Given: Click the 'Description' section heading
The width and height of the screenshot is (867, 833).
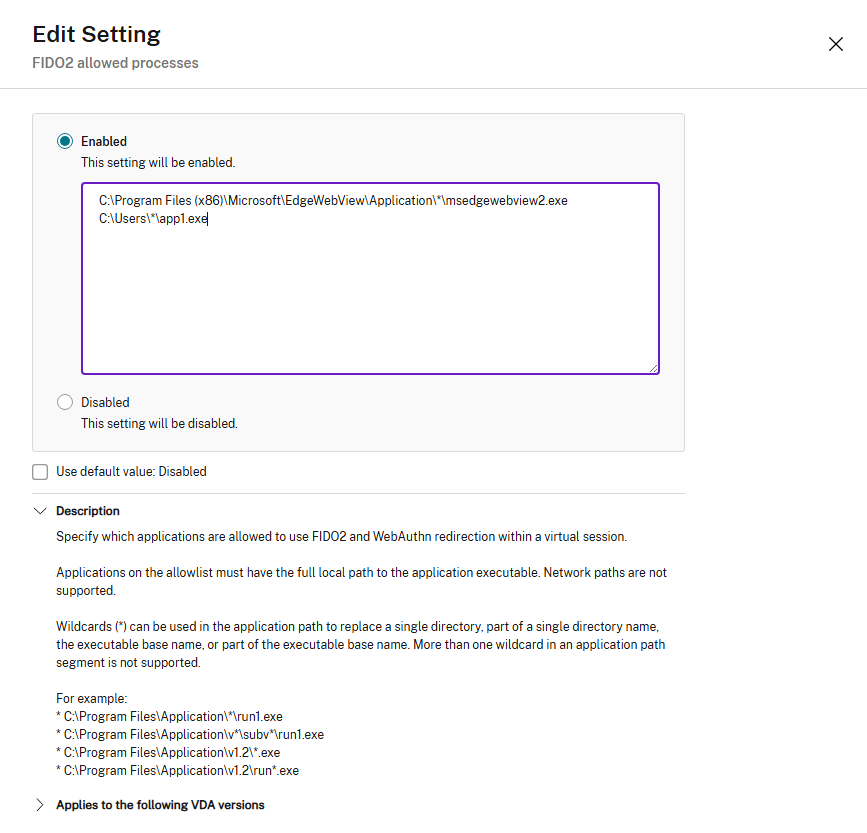Looking at the screenshot, I should coord(88,510).
